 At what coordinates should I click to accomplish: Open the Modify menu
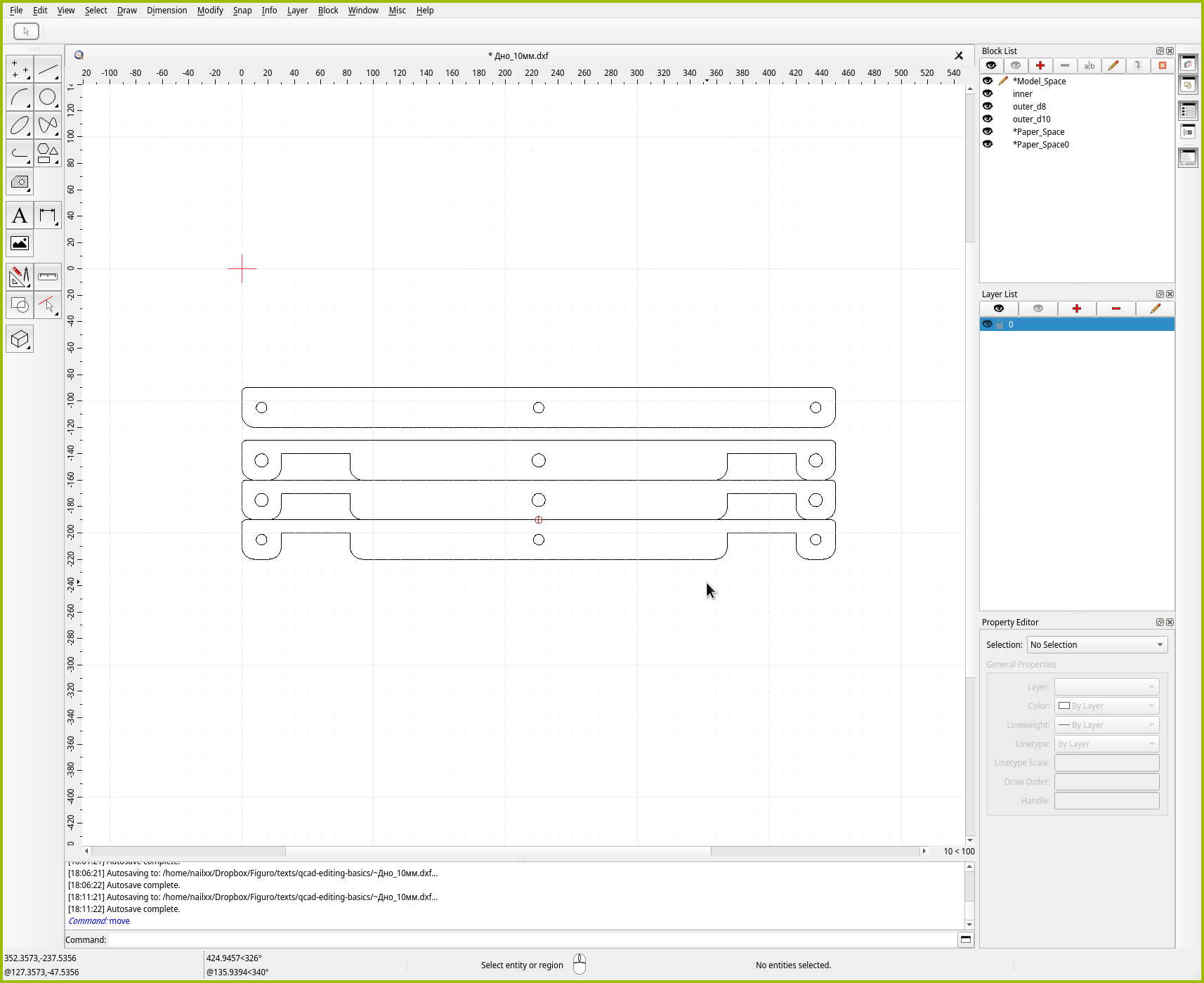209,11
